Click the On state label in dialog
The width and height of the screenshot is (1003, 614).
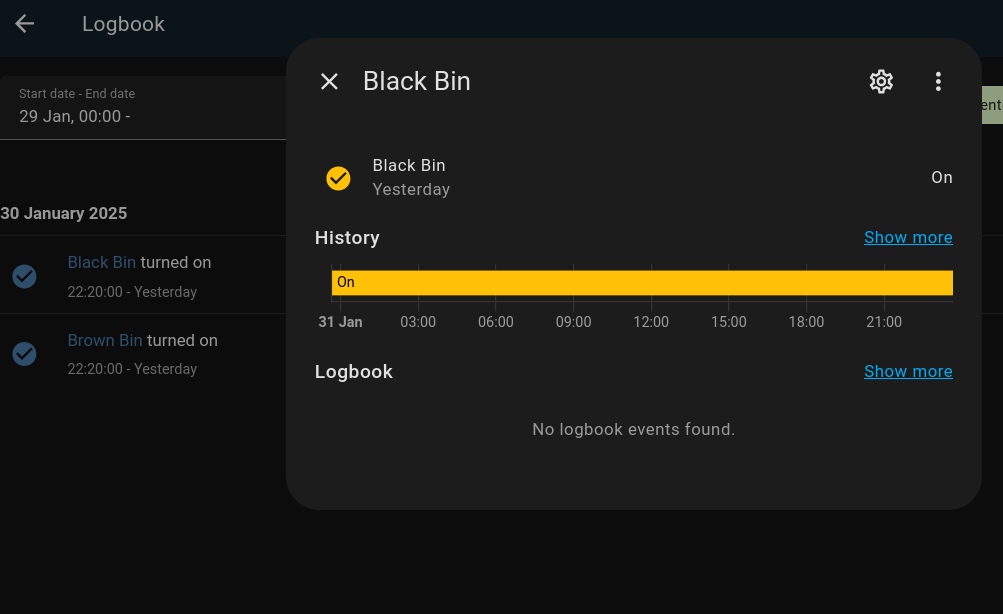[941, 178]
